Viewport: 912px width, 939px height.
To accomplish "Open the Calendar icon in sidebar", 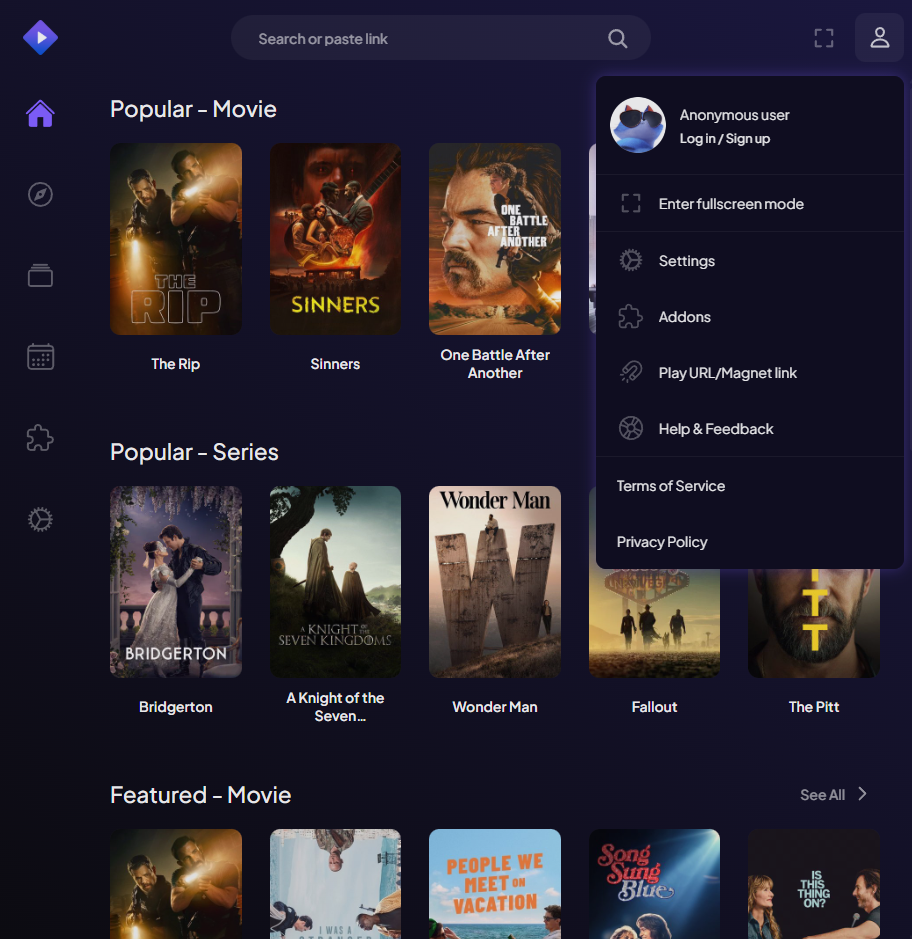I will tap(40, 357).
